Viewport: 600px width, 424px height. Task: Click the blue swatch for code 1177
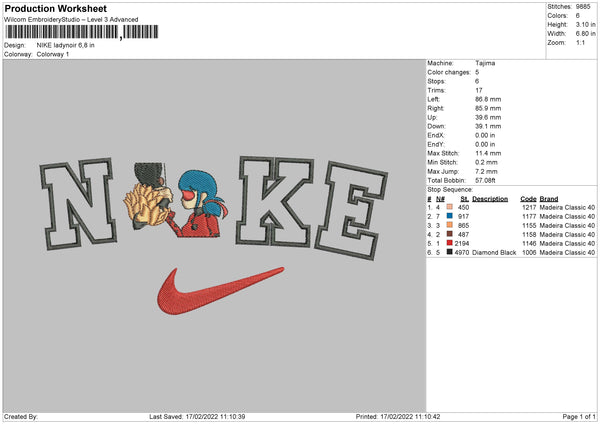pos(450,216)
